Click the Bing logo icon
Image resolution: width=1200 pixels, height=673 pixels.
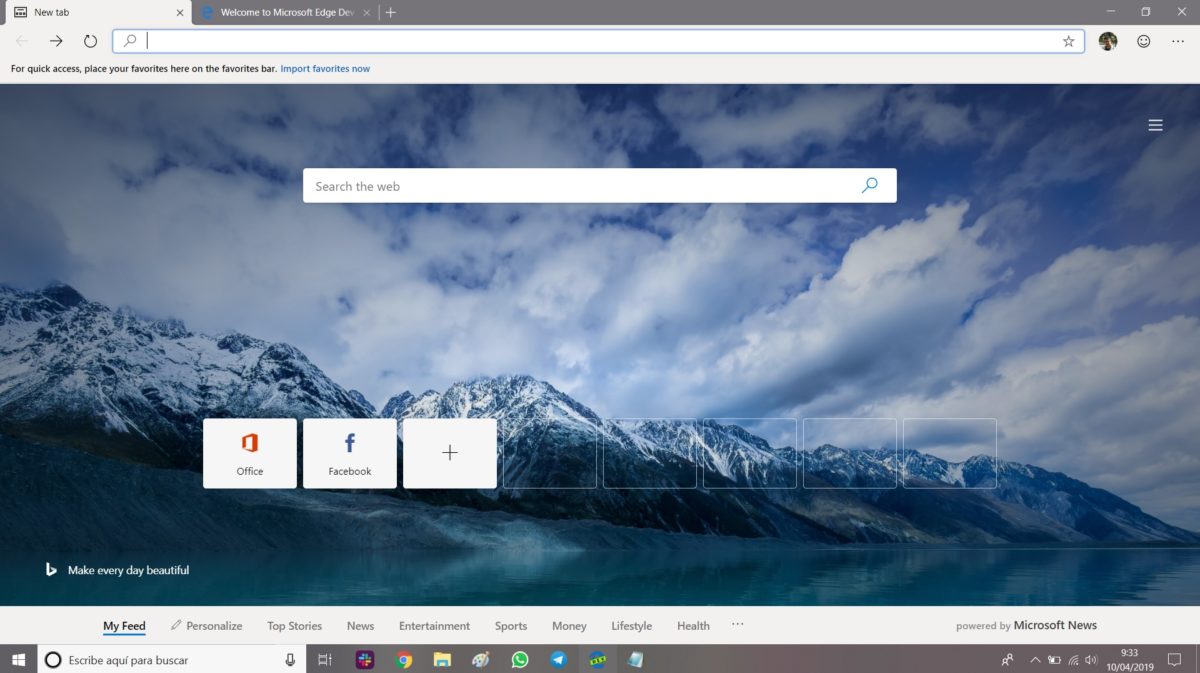51,570
